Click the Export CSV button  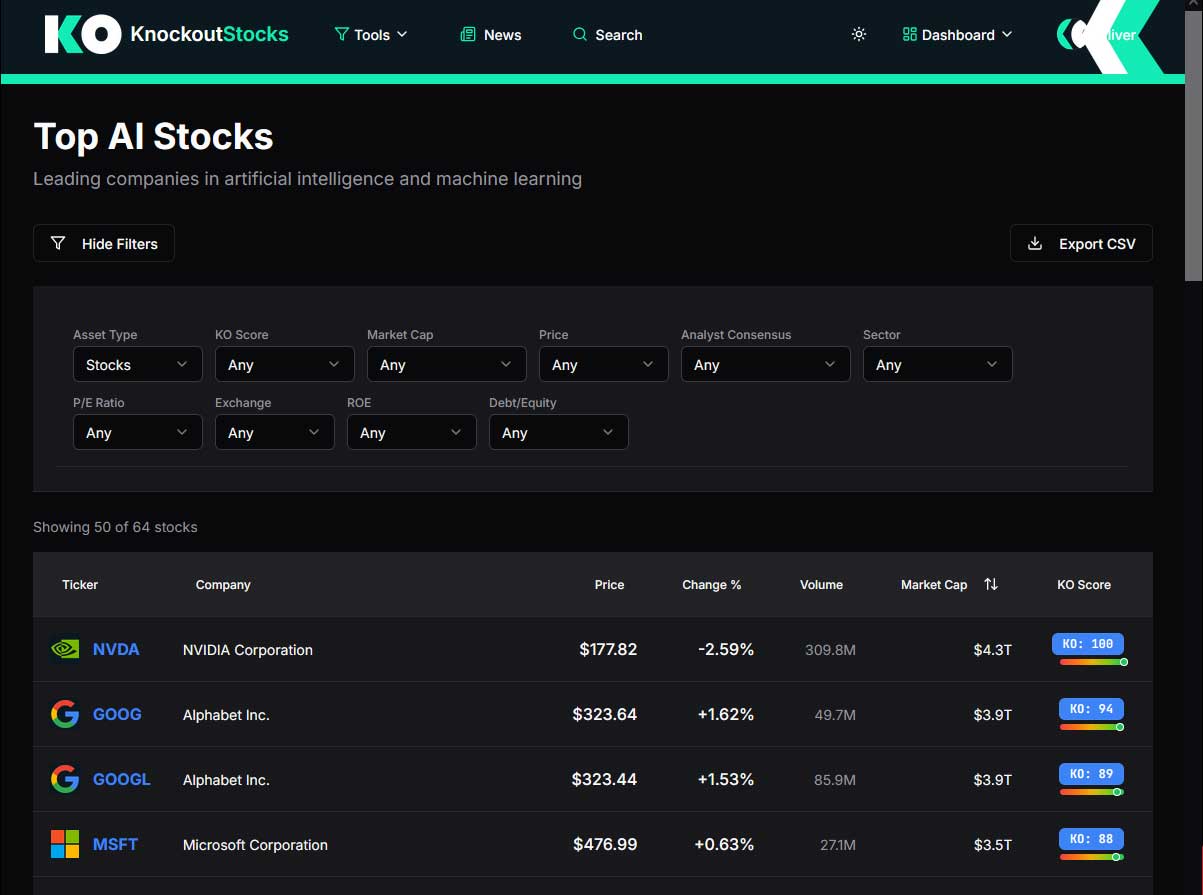pos(1081,243)
